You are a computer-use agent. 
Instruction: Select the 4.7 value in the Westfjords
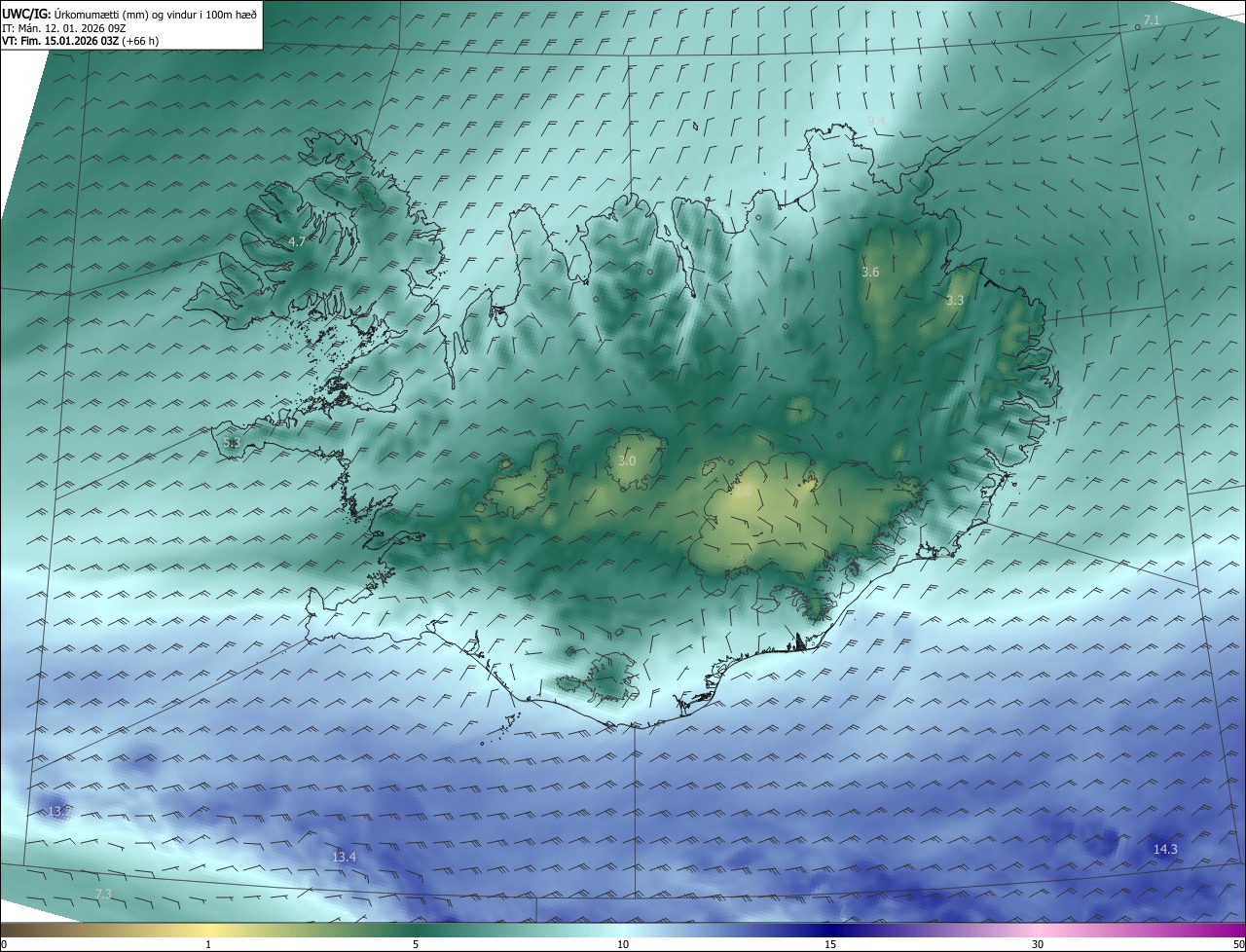coord(297,241)
